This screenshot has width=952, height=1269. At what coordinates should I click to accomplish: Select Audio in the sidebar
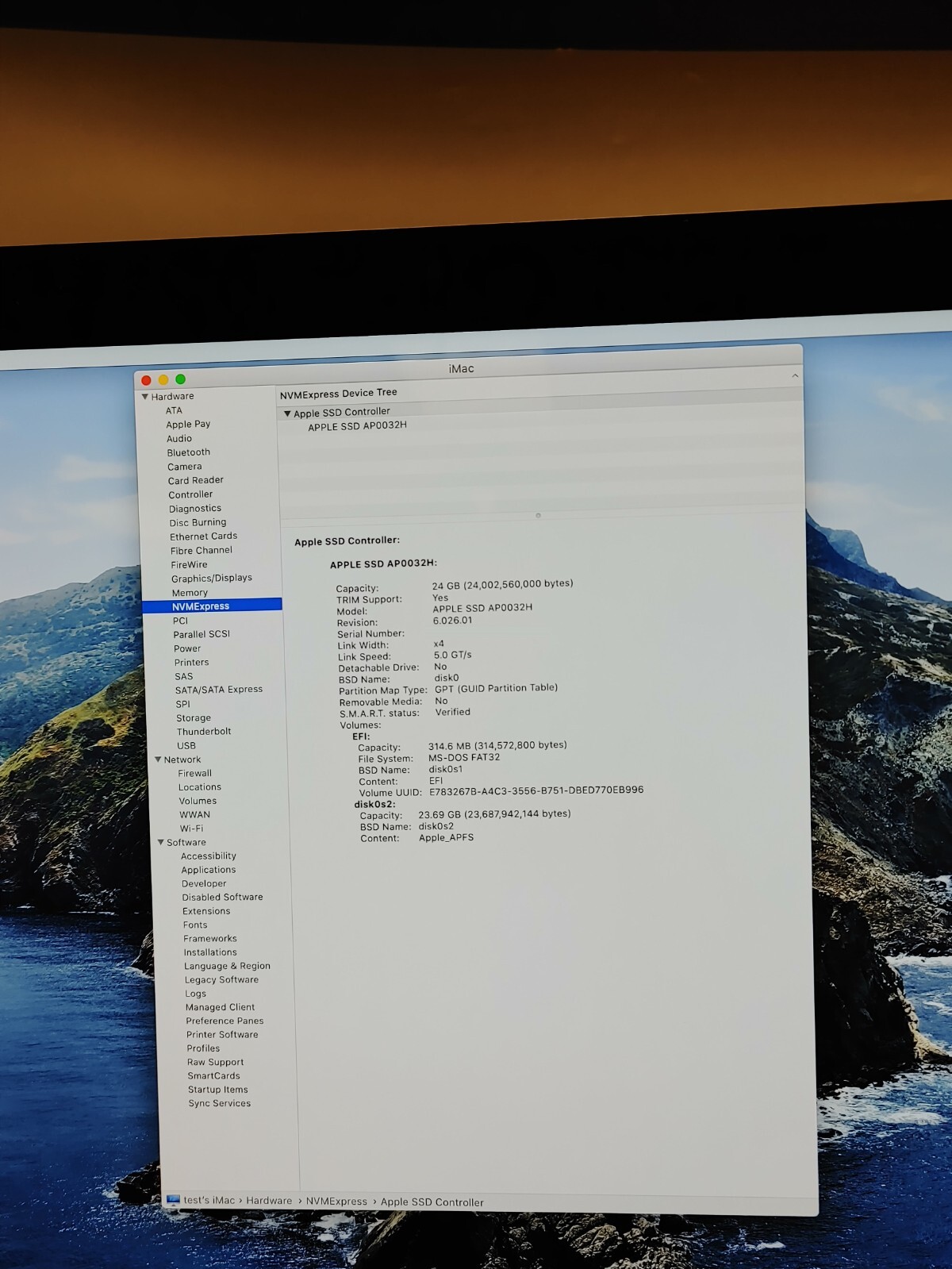[x=179, y=439]
